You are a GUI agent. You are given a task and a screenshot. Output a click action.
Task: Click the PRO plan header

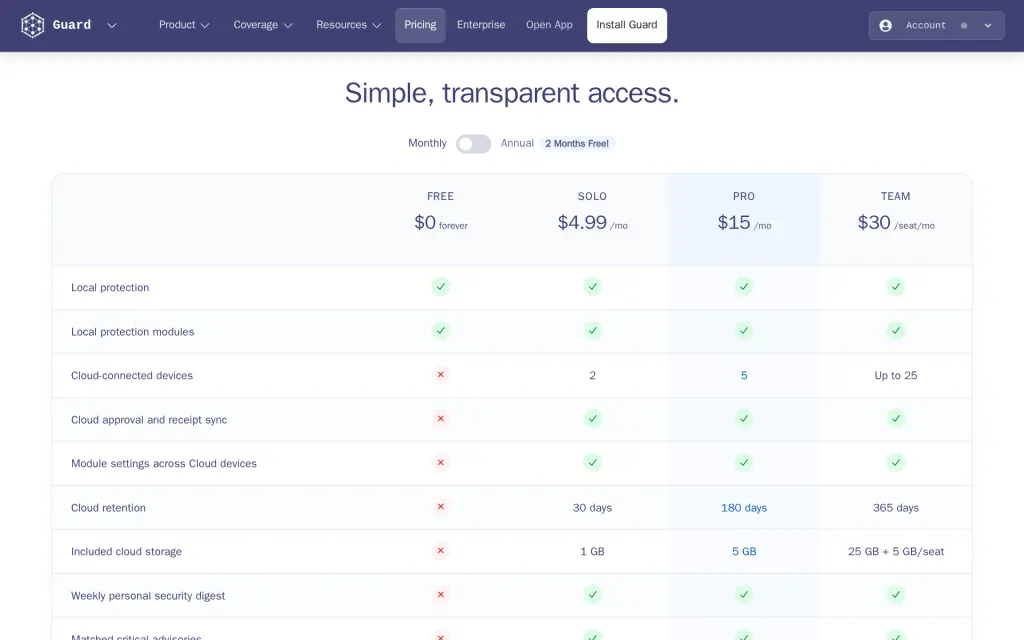pos(744,196)
